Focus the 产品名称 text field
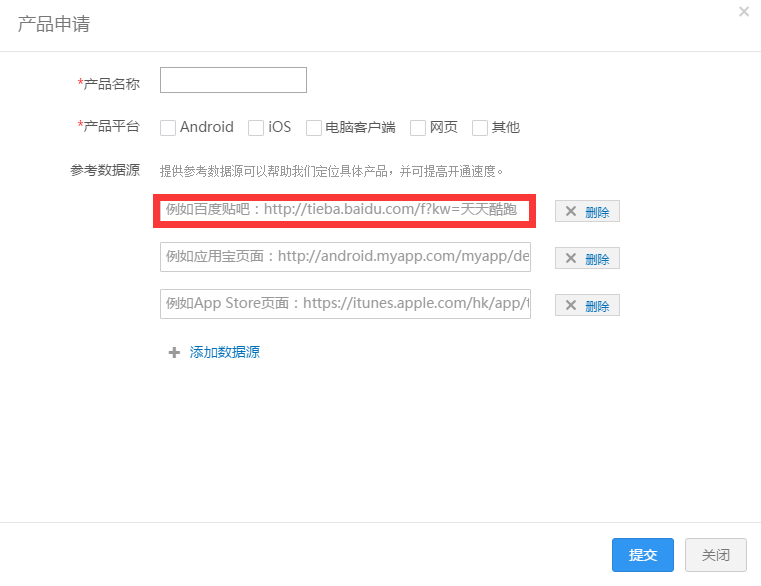The width and height of the screenshot is (761, 586). click(x=233, y=80)
